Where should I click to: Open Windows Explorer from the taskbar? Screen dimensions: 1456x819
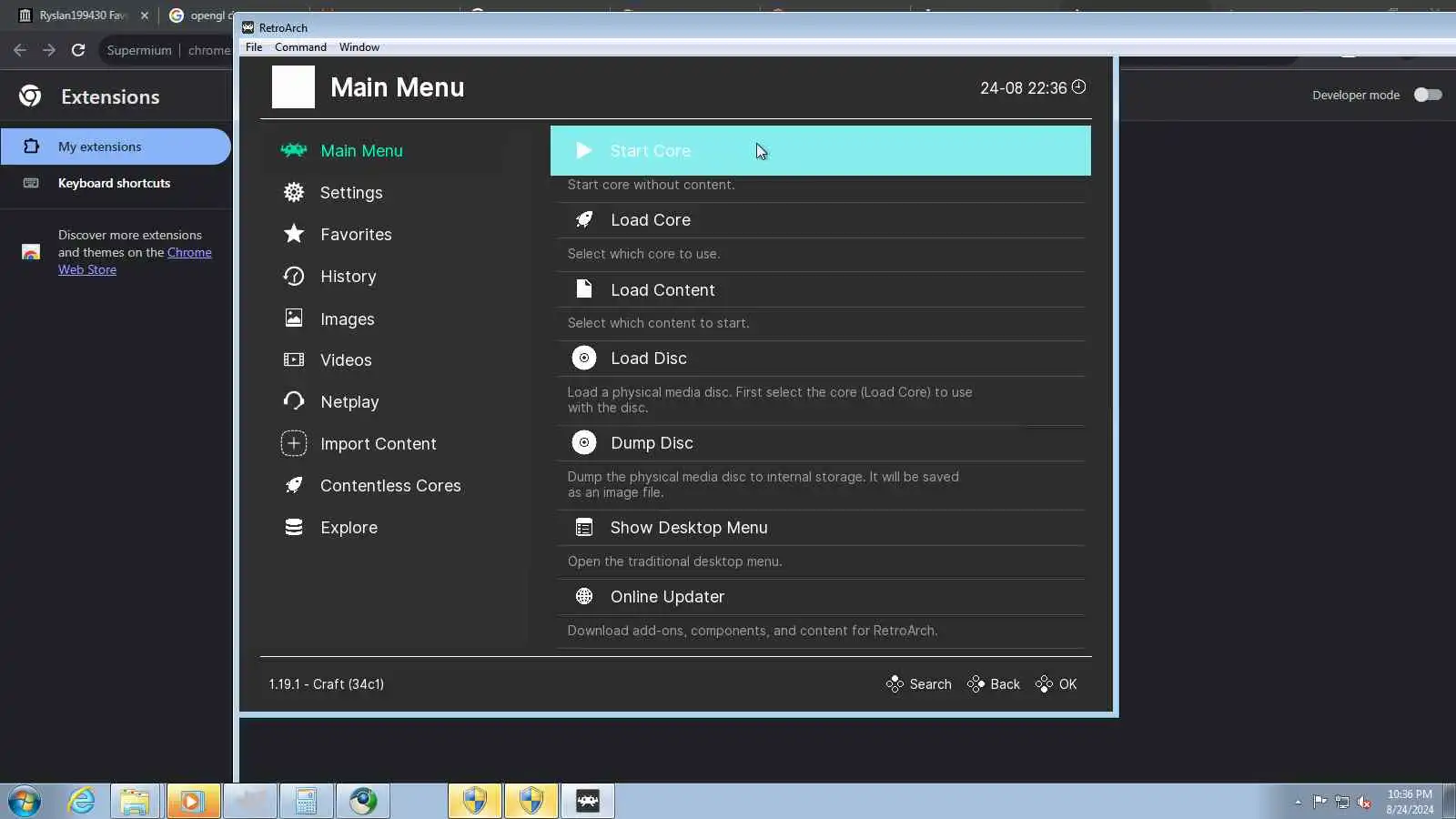click(135, 801)
